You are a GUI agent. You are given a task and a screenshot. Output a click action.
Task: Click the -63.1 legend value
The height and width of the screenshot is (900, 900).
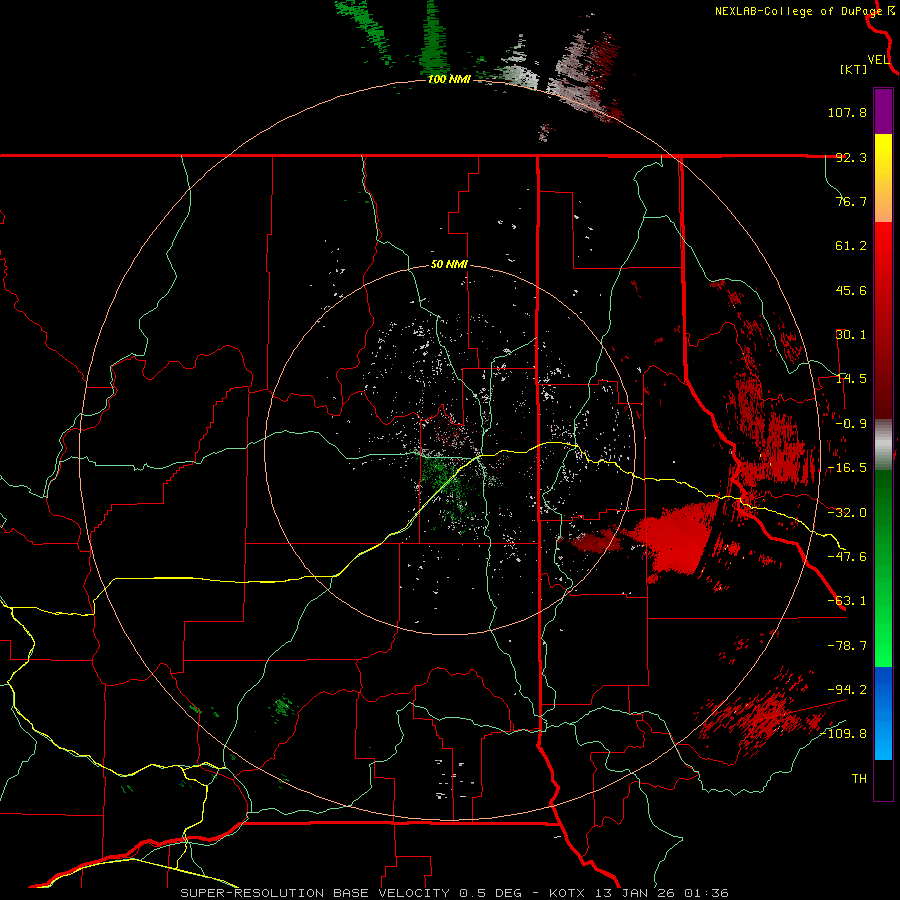pos(847,601)
